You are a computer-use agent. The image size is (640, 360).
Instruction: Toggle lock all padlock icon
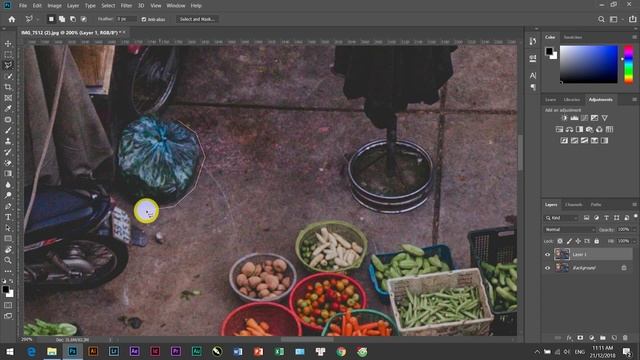coord(596,241)
